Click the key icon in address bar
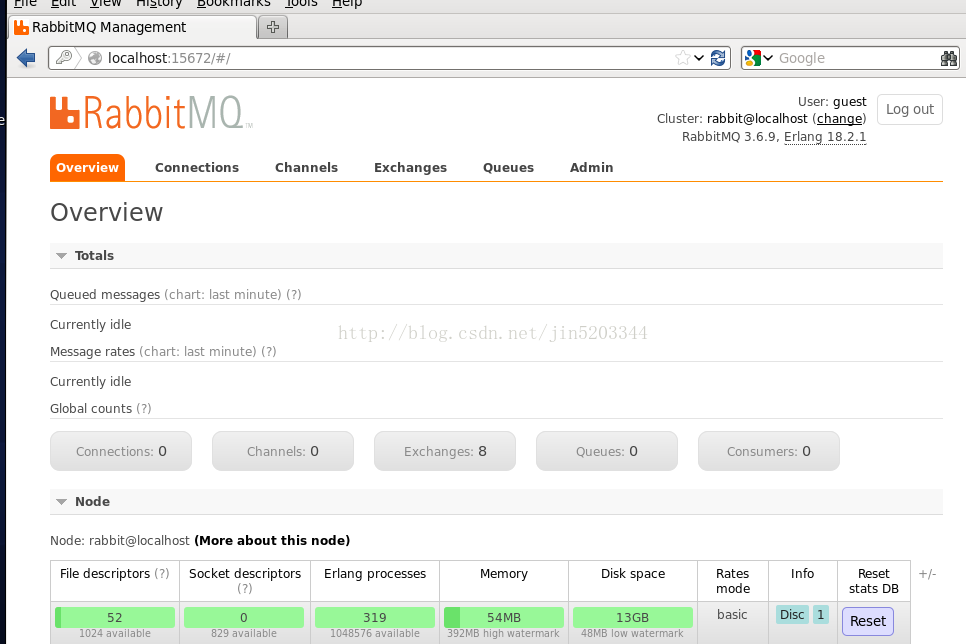 [x=63, y=58]
